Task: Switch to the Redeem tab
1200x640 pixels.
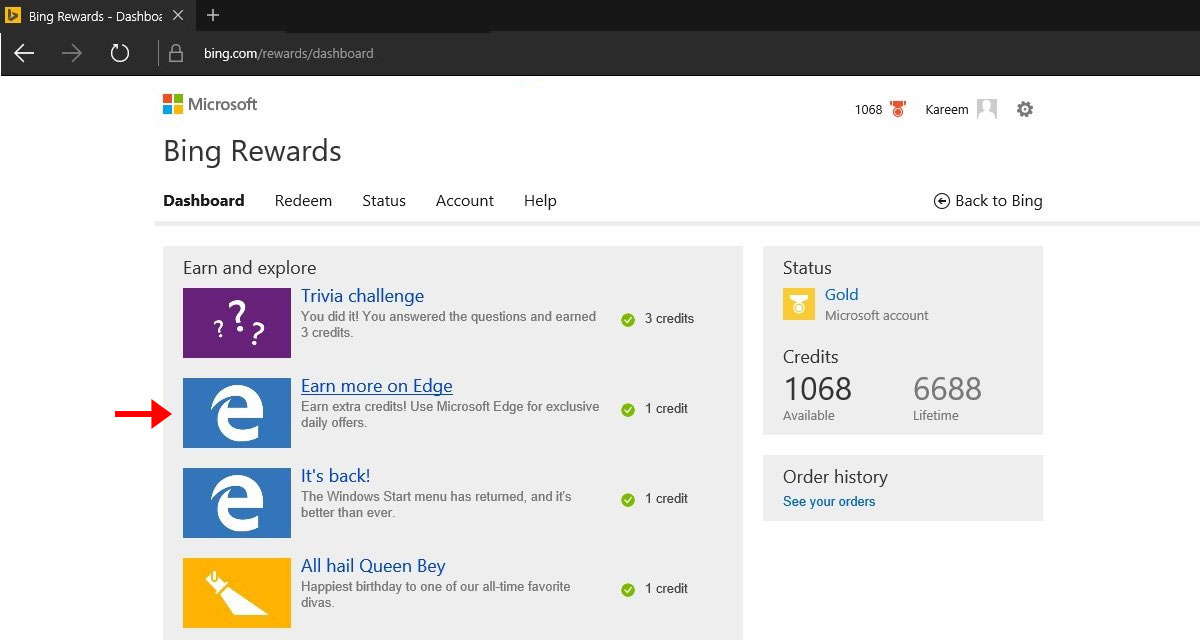Action: (x=303, y=200)
